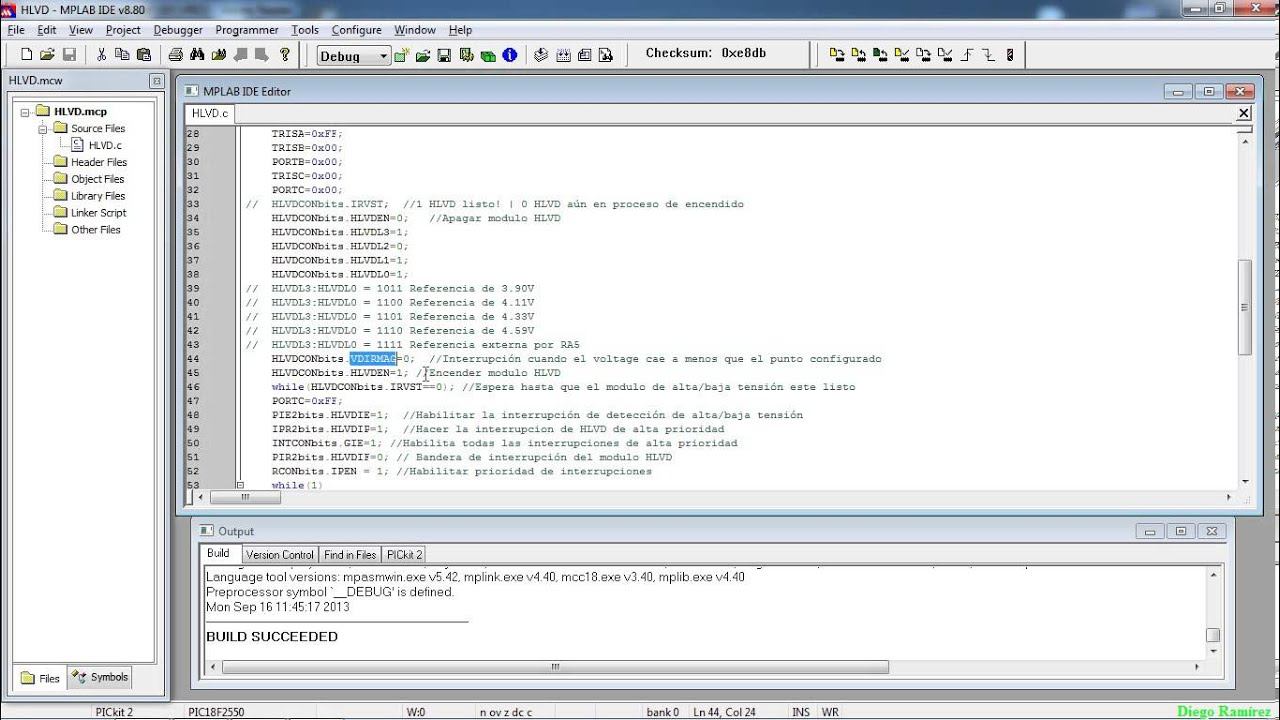1280x720 pixels.
Task: Click the PICkit Program target device icon
Action: (x=837, y=55)
